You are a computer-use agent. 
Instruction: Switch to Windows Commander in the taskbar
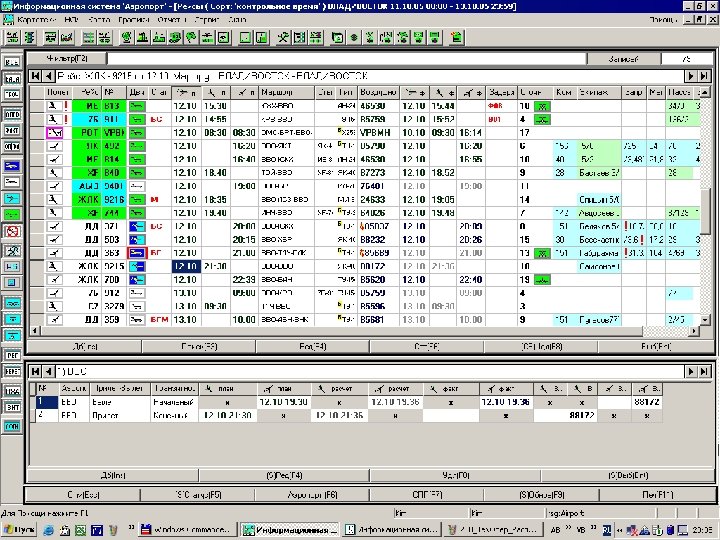[187, 530]
